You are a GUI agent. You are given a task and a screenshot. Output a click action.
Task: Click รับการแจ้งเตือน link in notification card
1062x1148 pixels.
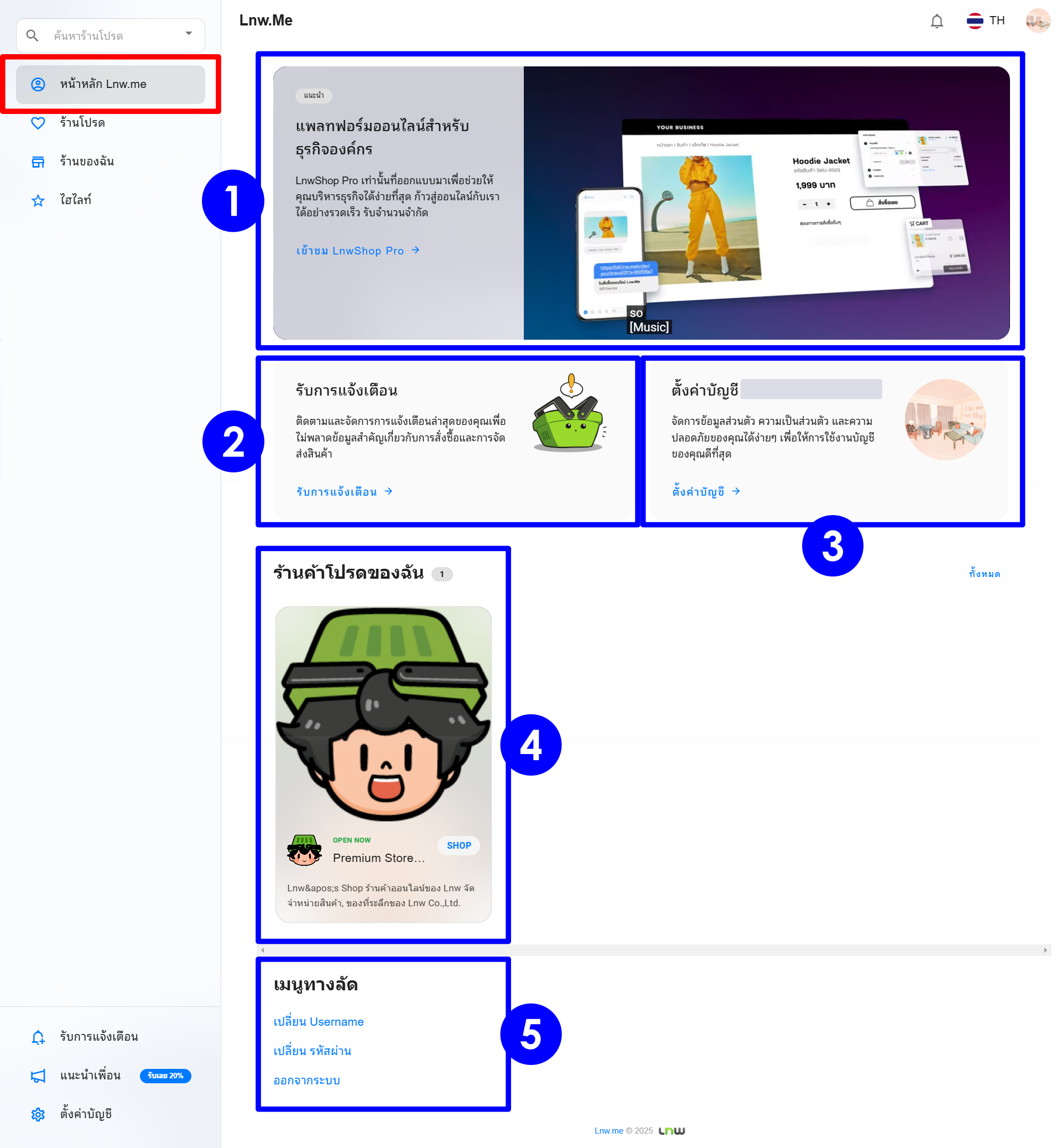tap(343, 491)
